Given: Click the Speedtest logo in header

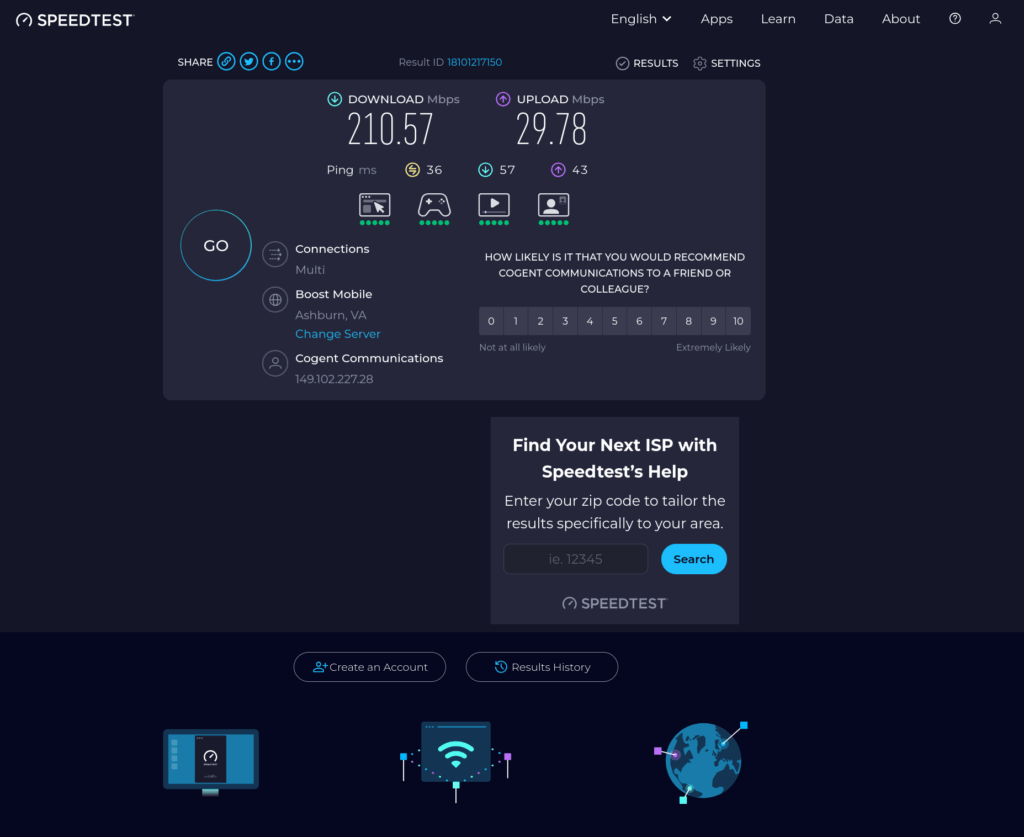Looking at the screenshot, I should point(75,20).
